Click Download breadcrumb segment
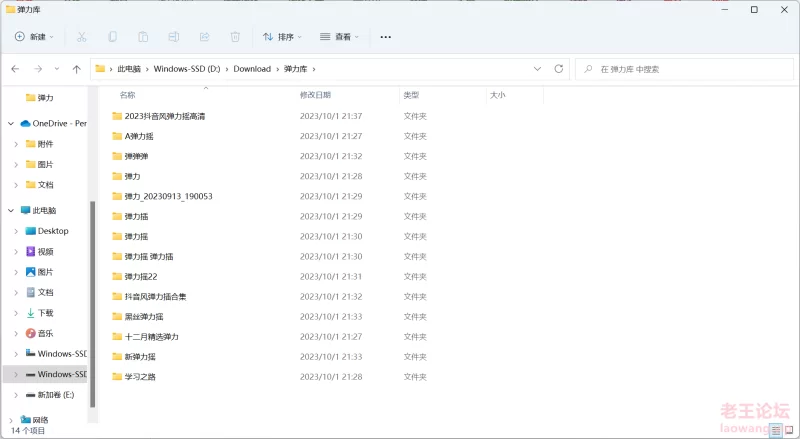800x439 pixels. point(252,69)
